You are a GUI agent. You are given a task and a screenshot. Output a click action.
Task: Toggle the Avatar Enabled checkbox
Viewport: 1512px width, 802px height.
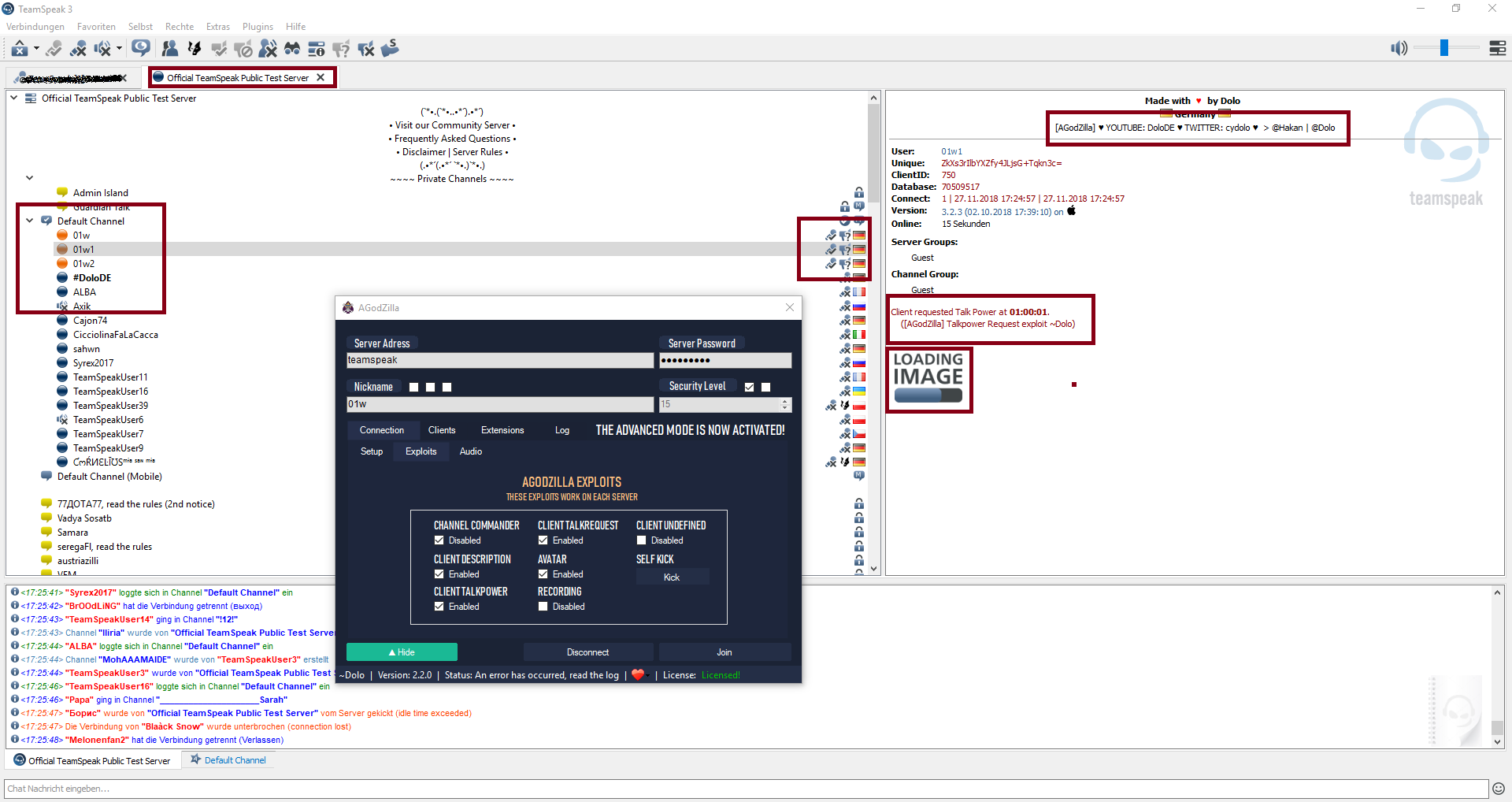543,574
